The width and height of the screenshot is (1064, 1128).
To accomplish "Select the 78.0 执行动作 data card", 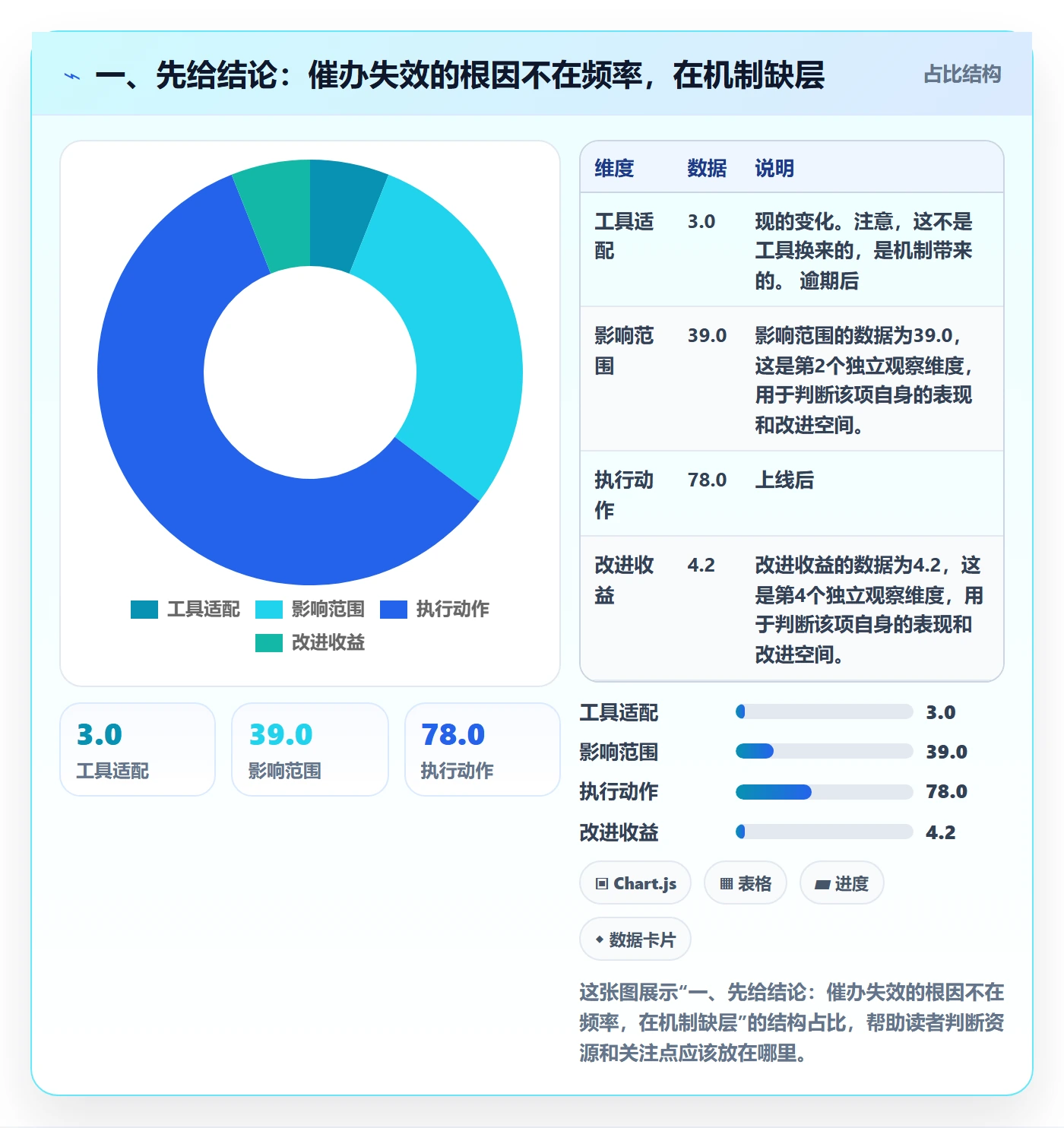I will point(483,749).
